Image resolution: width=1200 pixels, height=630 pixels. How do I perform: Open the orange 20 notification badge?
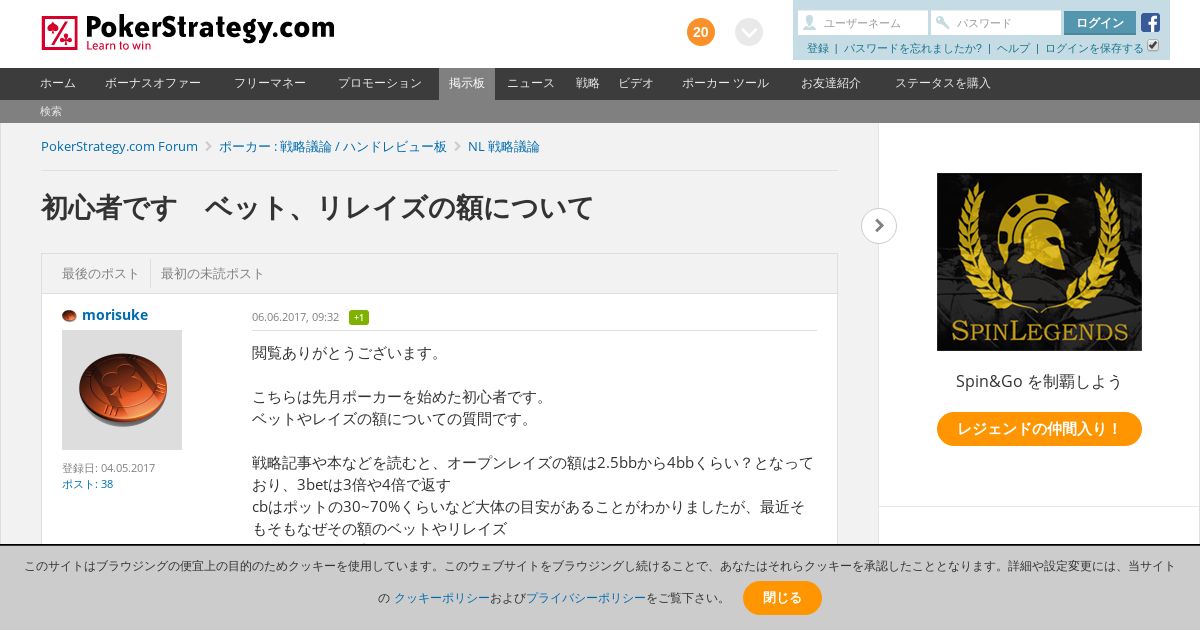[701, 32]
